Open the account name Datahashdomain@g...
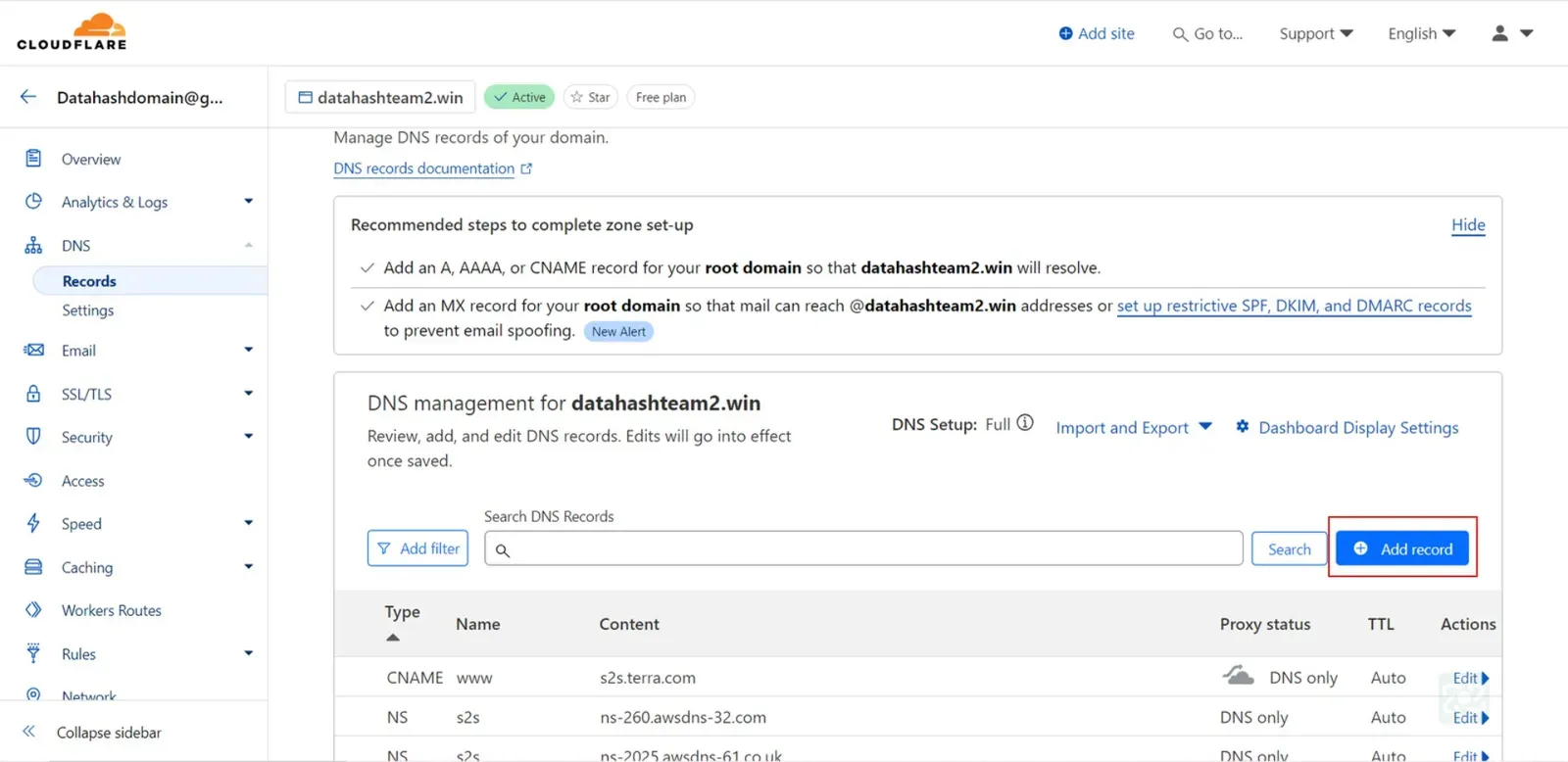This screenshot has width=1568, height=762. point(139,97)
